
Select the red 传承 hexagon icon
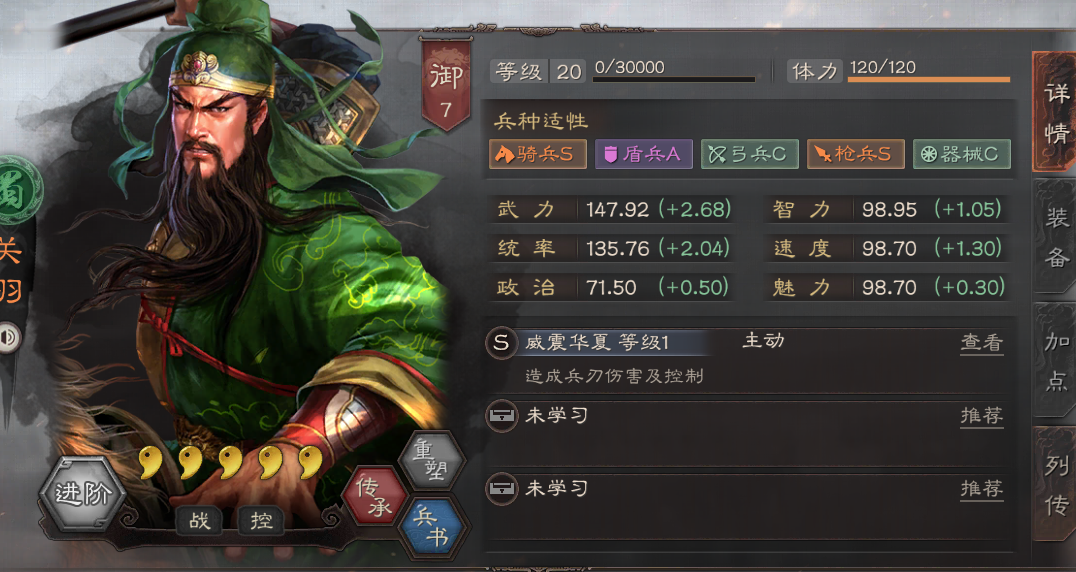[x=375, y=497]
